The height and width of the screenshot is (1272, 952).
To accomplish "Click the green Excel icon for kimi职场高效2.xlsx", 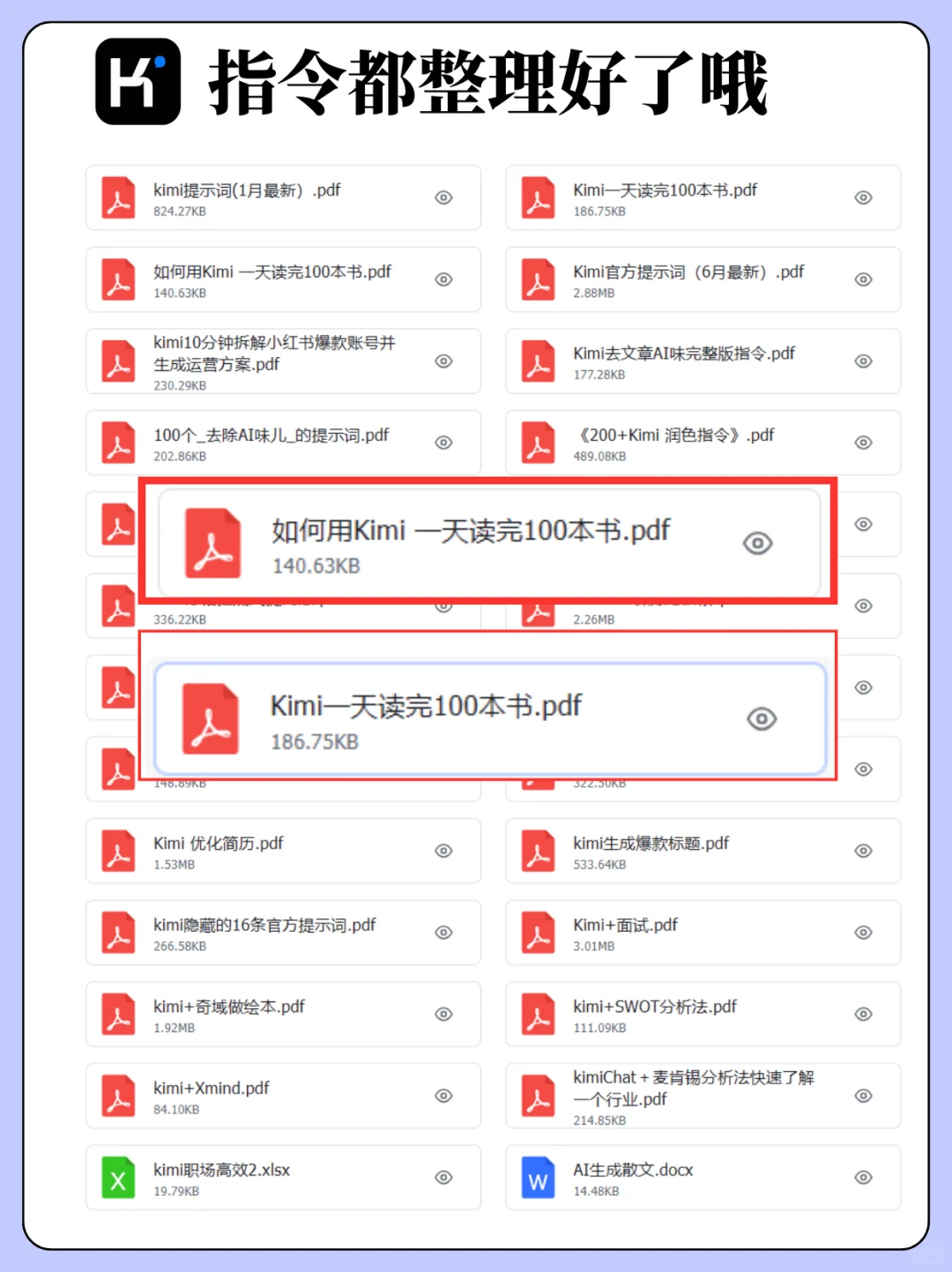I will [x=118, y=1178].
